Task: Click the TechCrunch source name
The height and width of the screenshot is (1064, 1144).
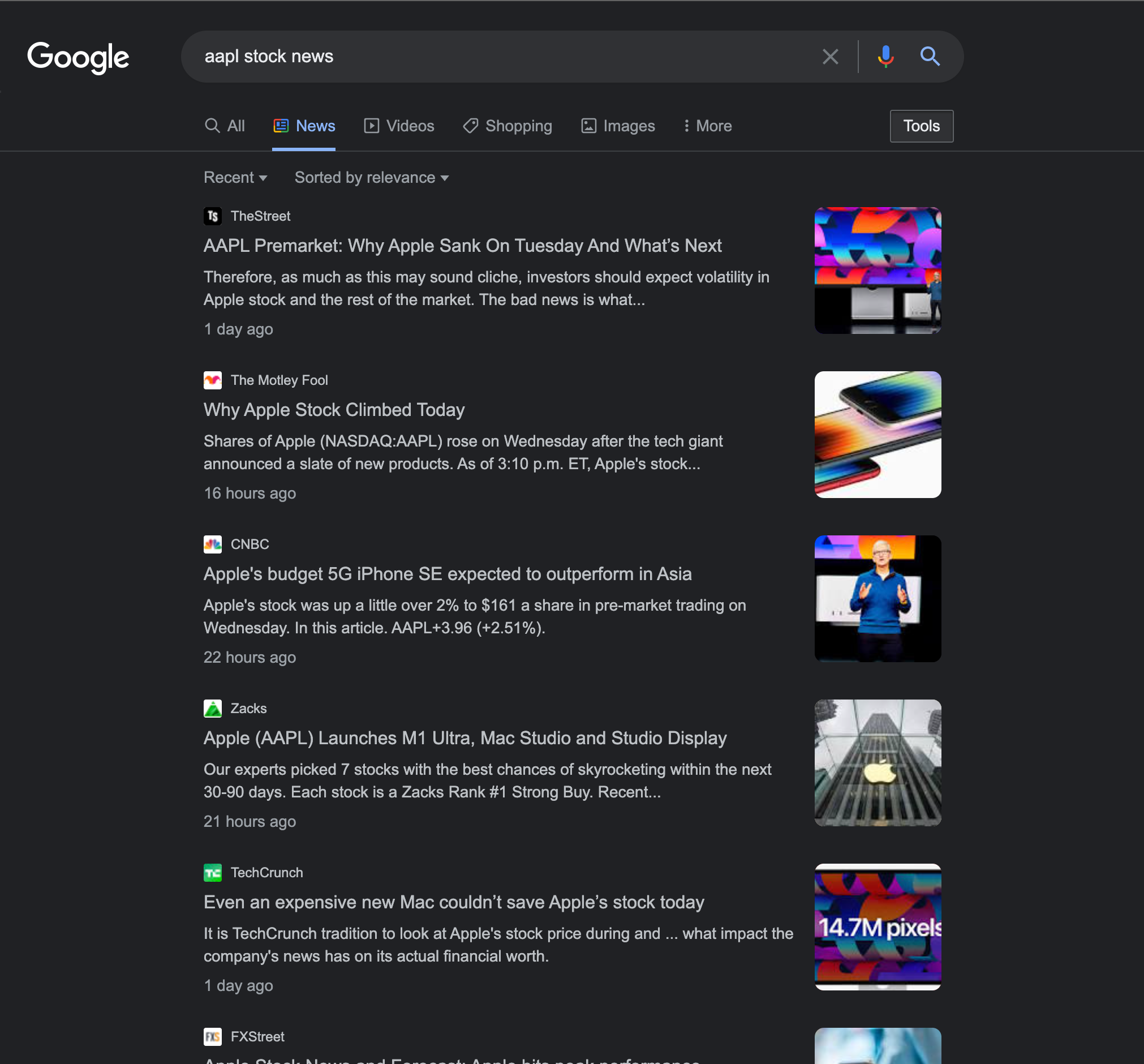Action: pyautogui.click(x=266, y=872)
